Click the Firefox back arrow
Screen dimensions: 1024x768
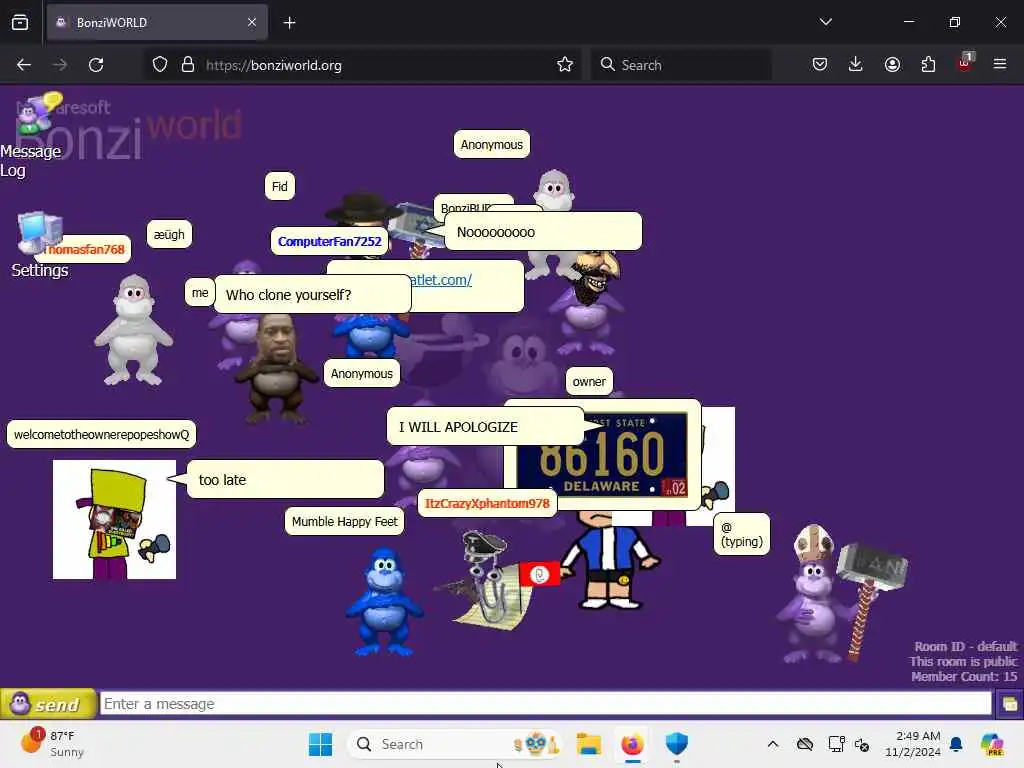click(x=24, y=65)
